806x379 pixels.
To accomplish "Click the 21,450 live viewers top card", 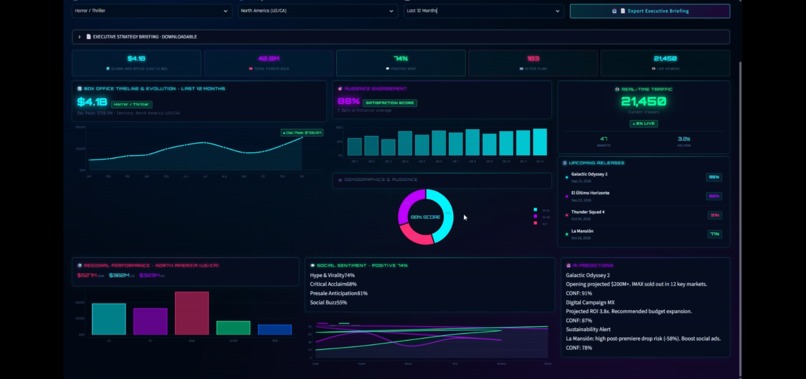I will [665, 63].
